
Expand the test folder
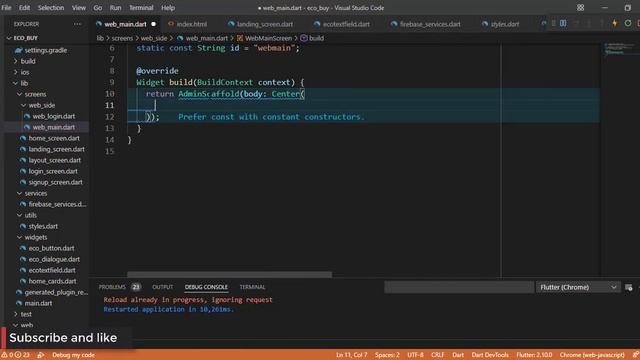coord(26,314)
